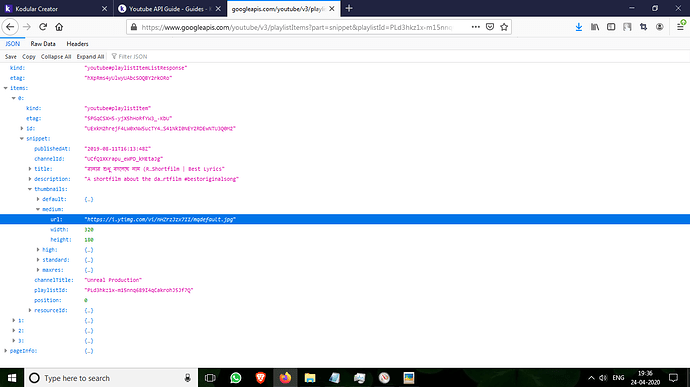690x387 pixels.
Task: Open Task View on taskbar
Action: point(210,378)
